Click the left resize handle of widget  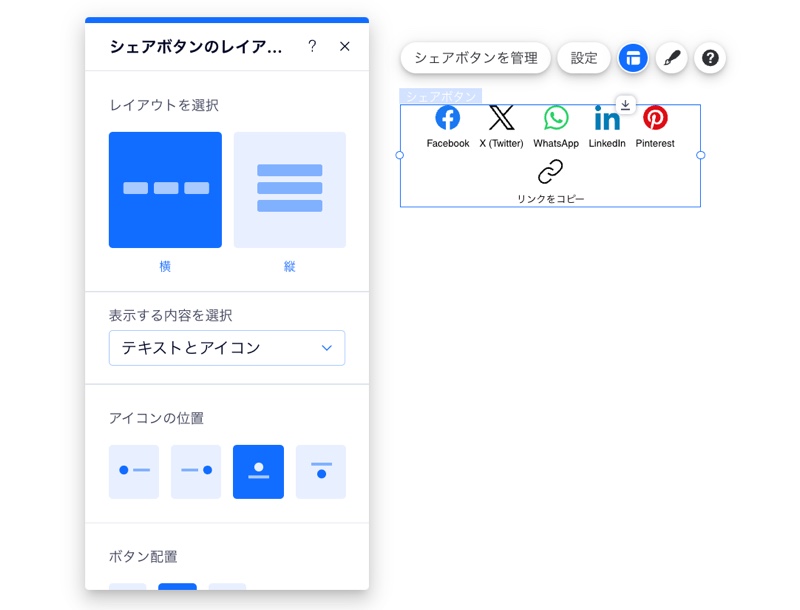[x=400, y=155]
